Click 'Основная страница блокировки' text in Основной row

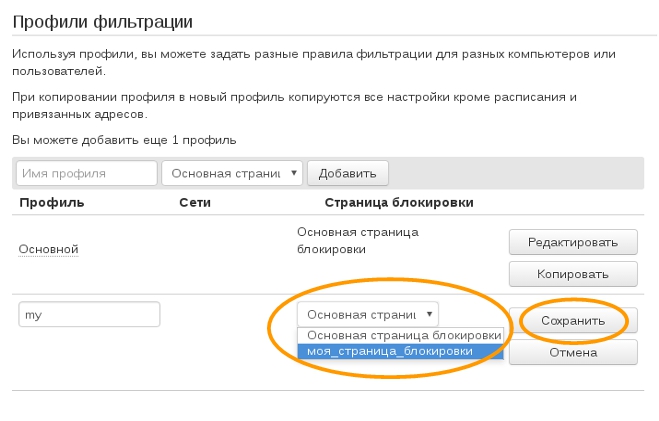[358, 241]
